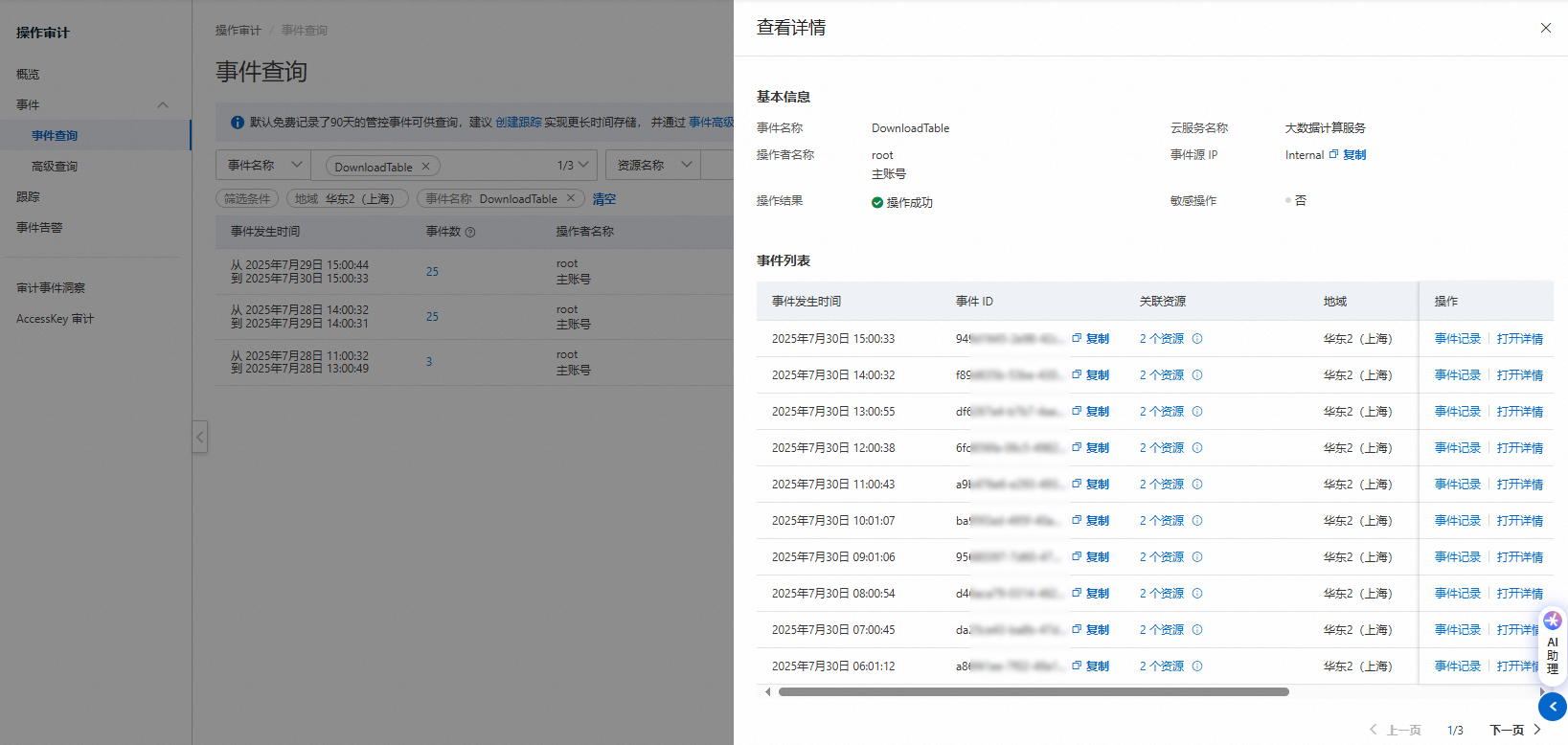Show resource info icon for 10:01:07 row
Image resolution: width=1568 pixels, height=745 pixels.
pyautogui.click(x=1197, y=520)
